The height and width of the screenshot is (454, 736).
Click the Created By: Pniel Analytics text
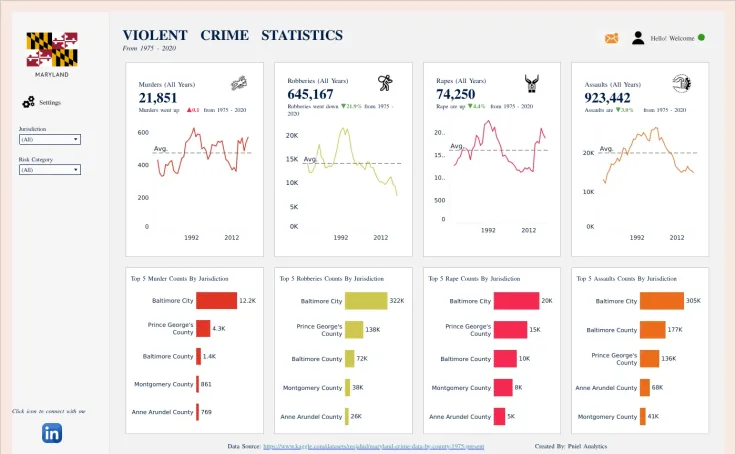tap(571, 446)
